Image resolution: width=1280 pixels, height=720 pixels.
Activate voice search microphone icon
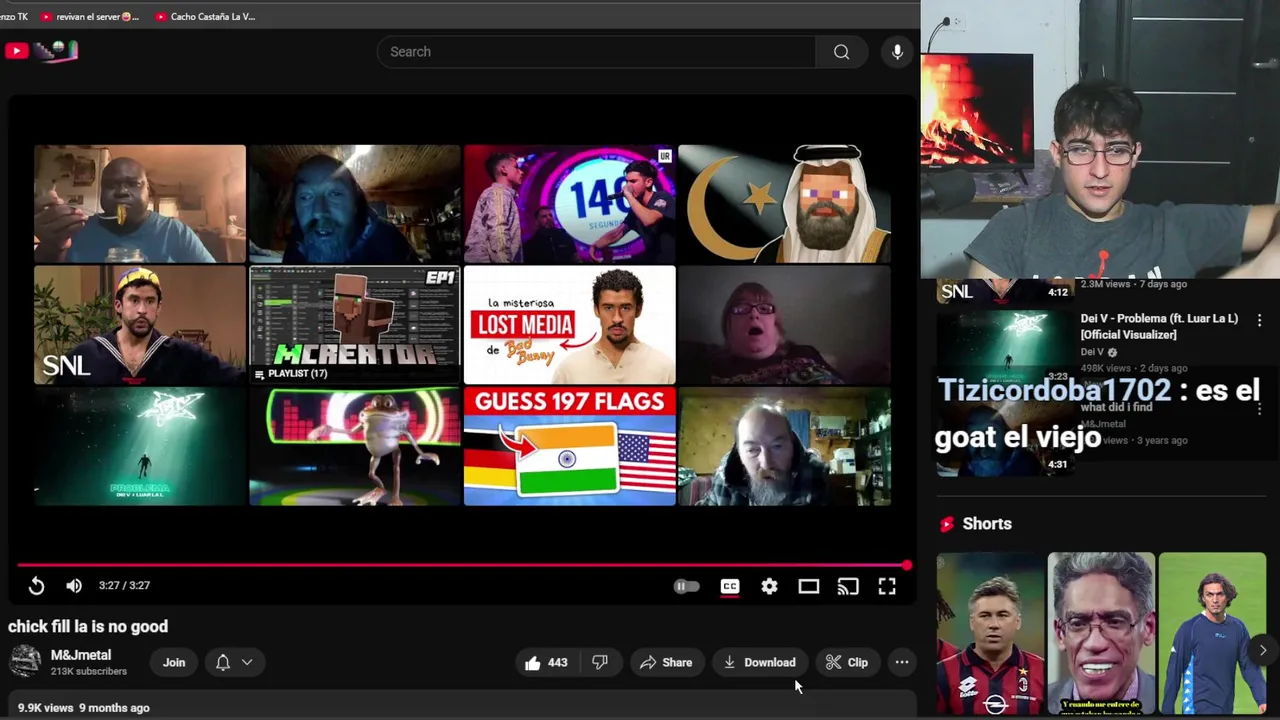(897, 52)
